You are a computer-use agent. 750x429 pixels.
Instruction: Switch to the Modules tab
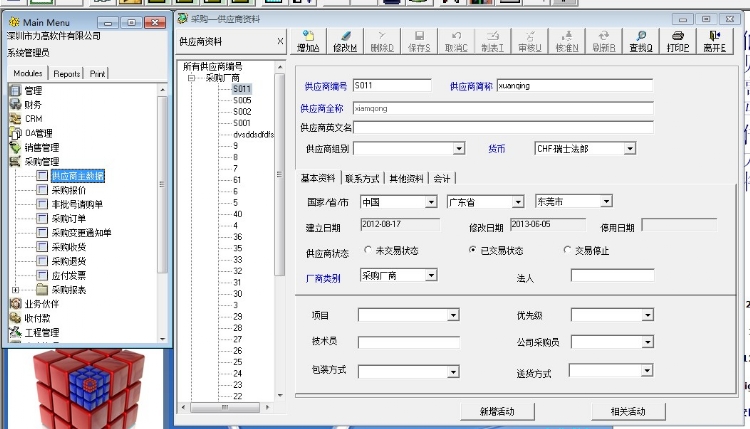[x=28, y=73]
